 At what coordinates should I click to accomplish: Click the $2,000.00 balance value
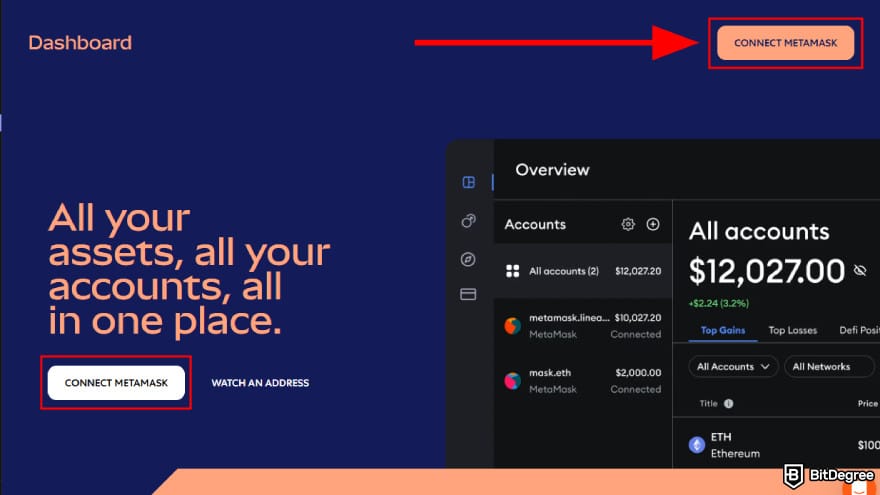(638, 373)
